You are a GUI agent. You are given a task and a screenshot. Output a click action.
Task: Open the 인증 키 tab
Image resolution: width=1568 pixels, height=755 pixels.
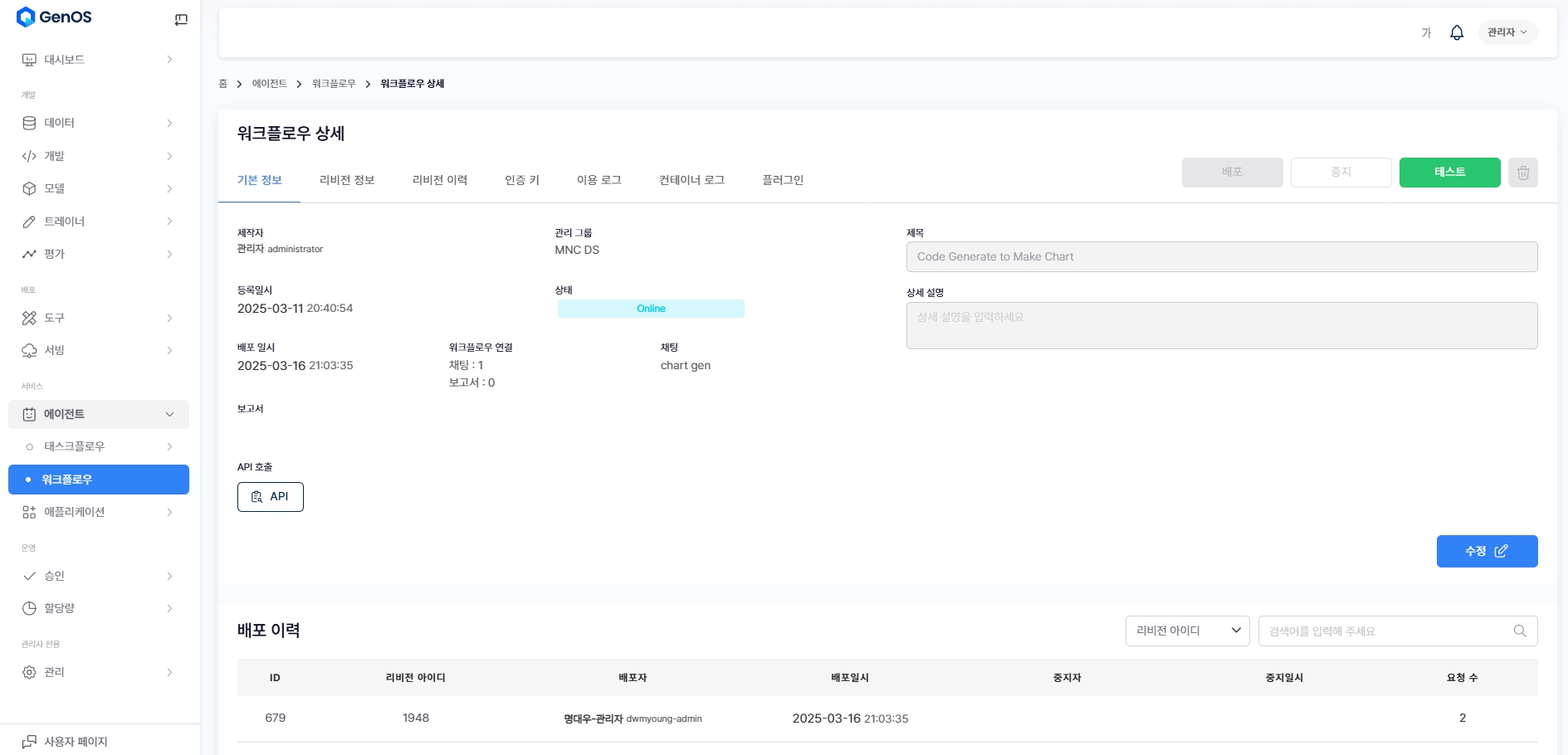(522, 180)
